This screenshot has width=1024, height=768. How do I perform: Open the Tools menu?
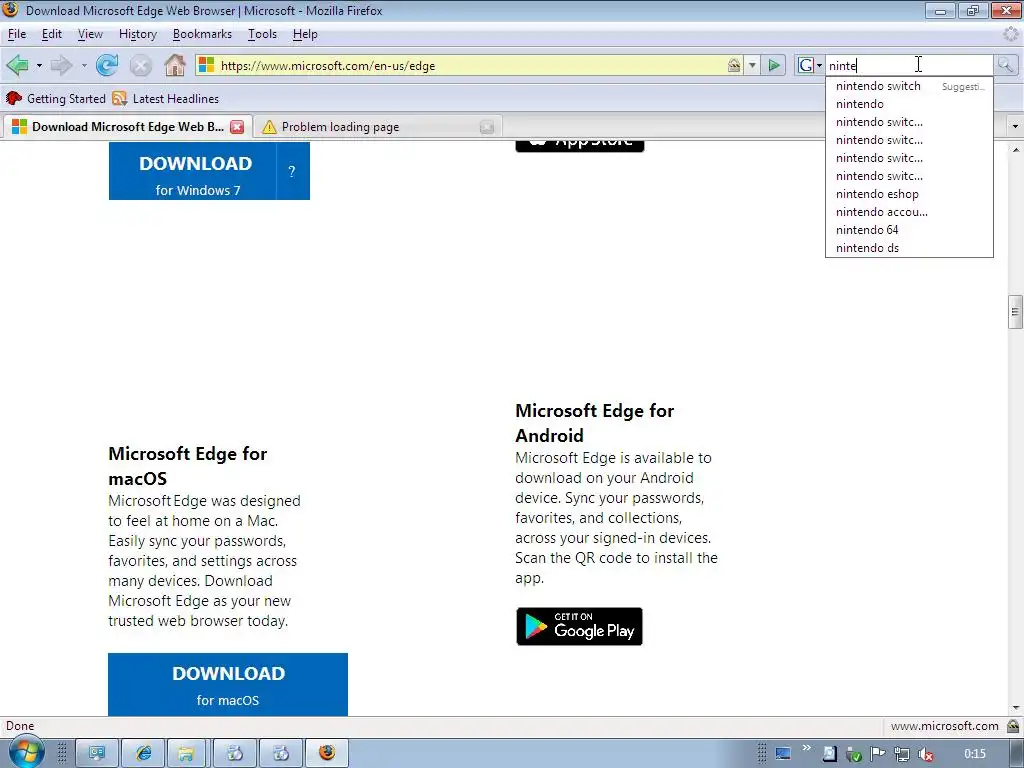263,34
